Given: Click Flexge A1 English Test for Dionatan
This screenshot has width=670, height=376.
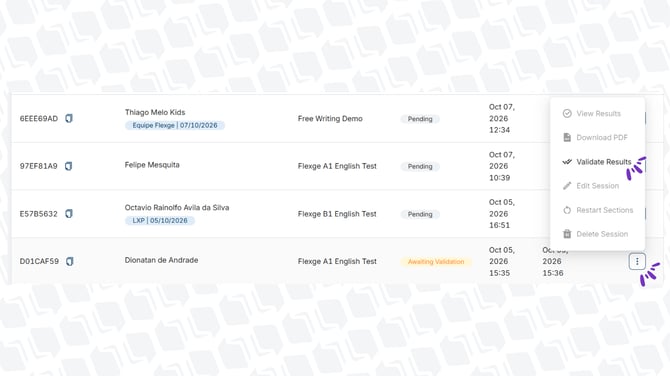Looking at the screenshot, I should pyautogui.click(x=337, y=261).
